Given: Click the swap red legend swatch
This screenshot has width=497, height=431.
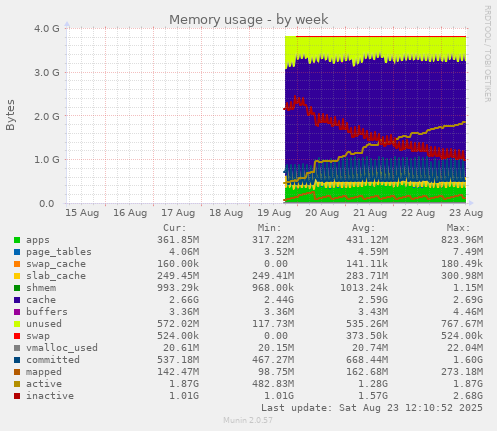Looking at the screenshot, I should (x=17, y=336).
